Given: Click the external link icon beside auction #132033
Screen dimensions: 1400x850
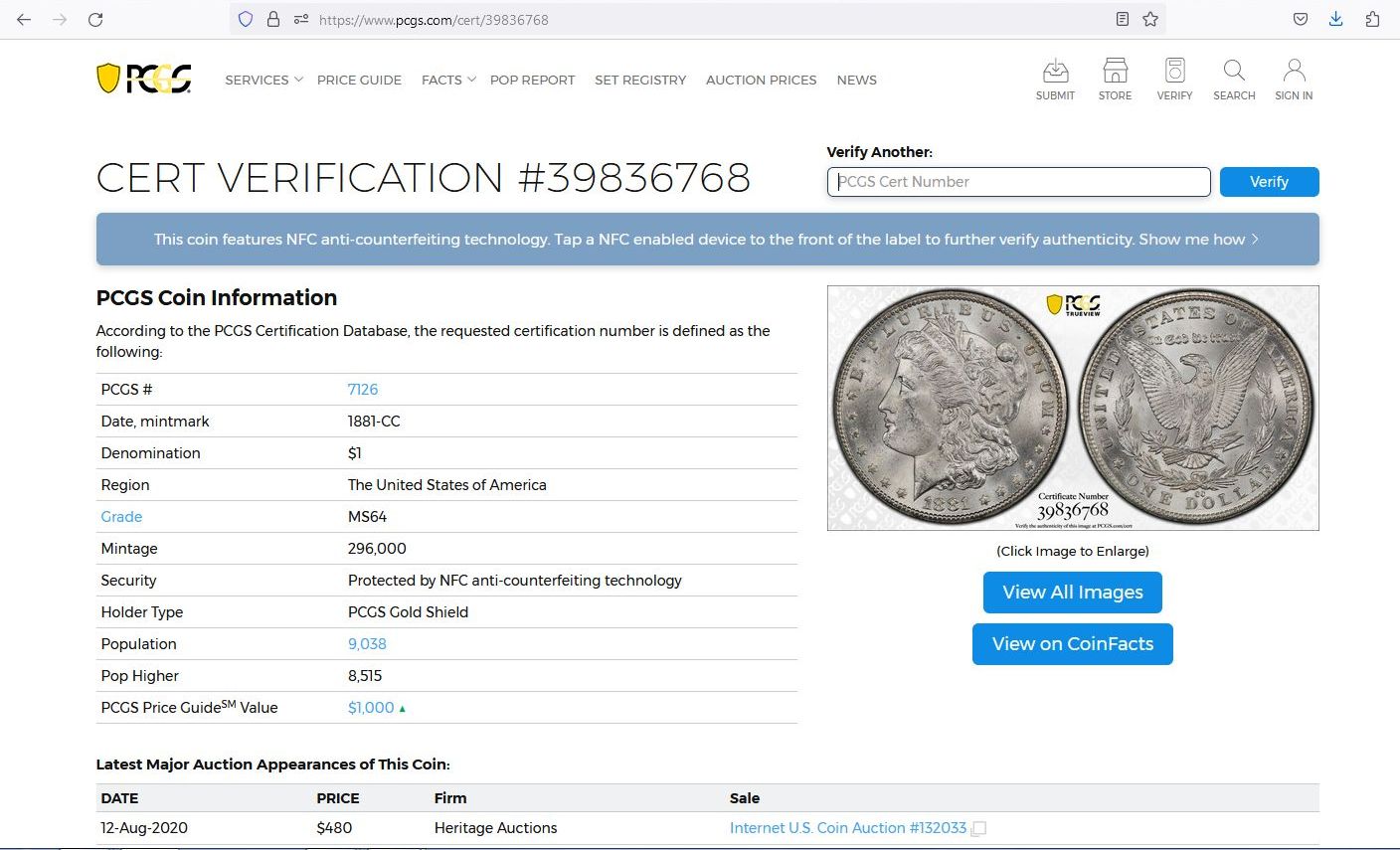Looking at the screenshot, I should point(979,828).
